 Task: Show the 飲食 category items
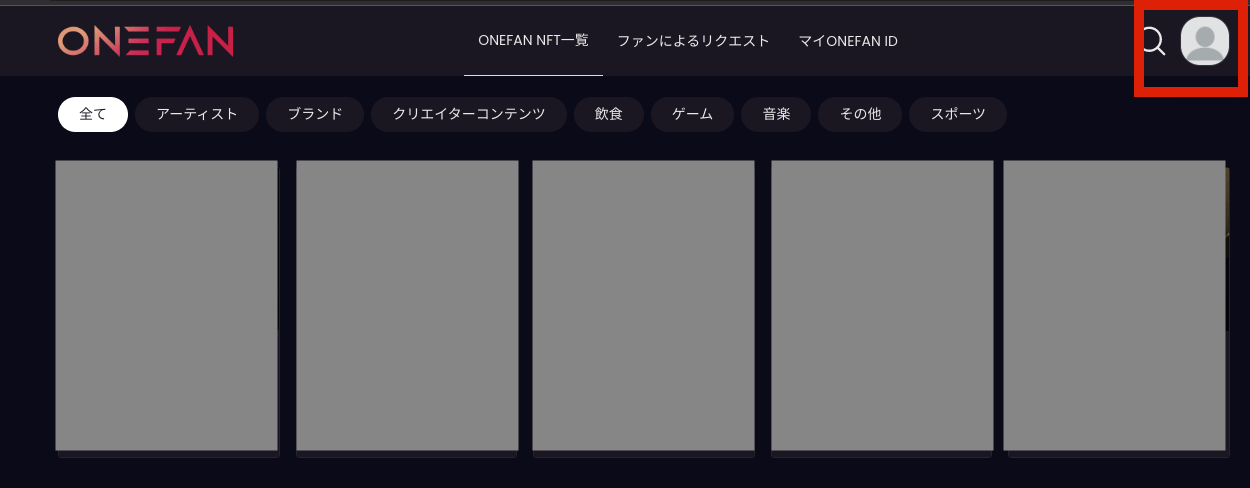[x=609, y=114]
